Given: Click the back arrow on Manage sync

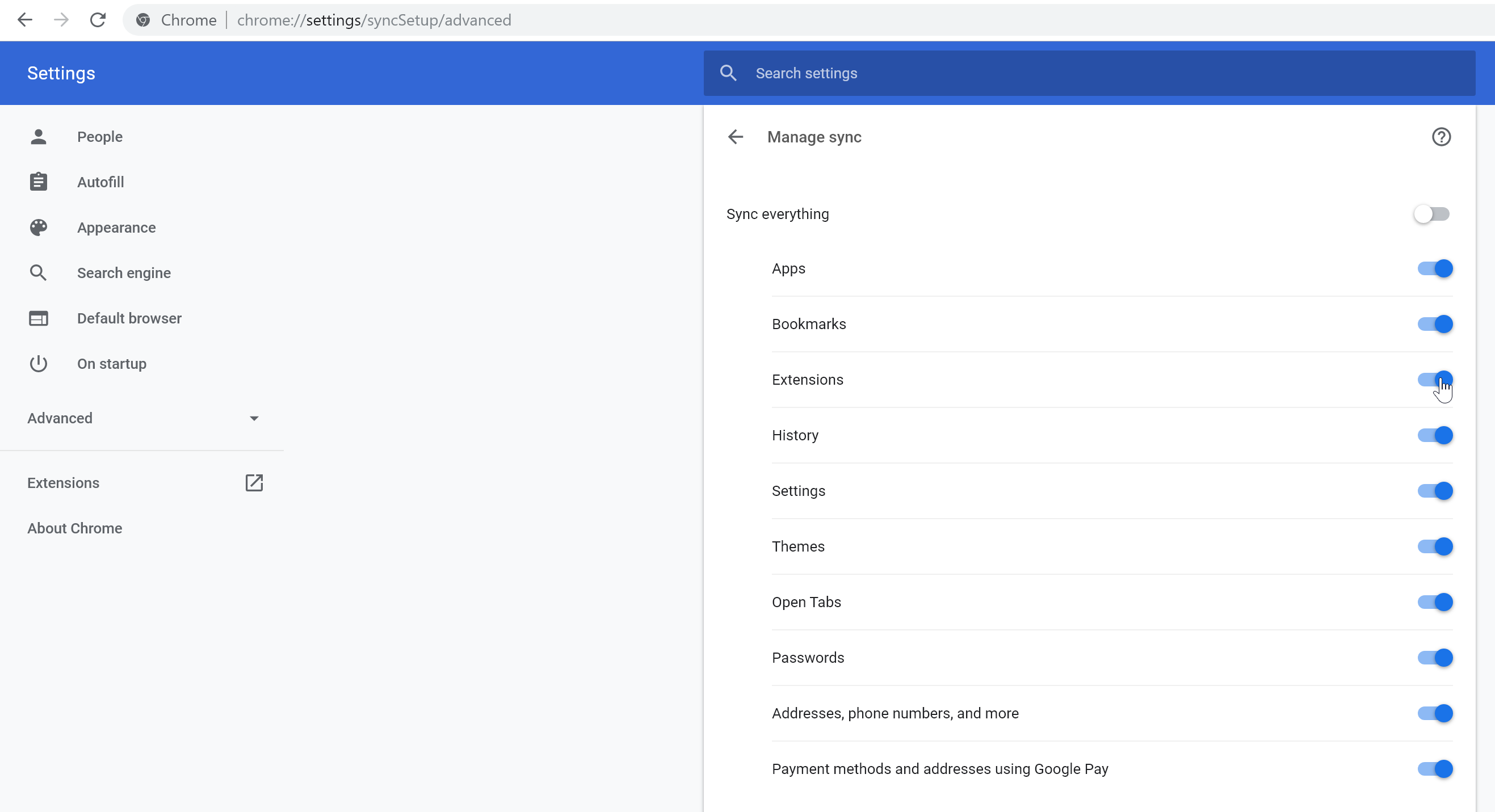Looking at the screenshot, I should [736, 137].
